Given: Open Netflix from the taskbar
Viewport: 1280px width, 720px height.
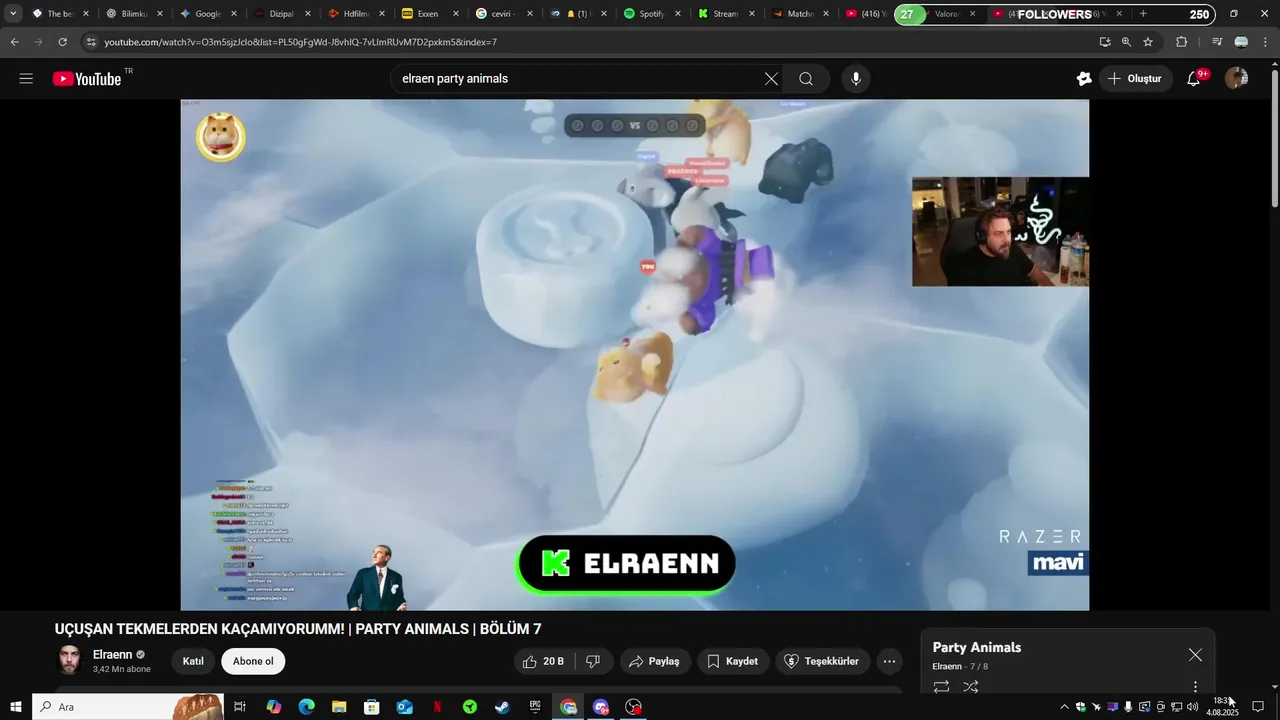Looking at the screenshot, I should click(x=437, y=707).
